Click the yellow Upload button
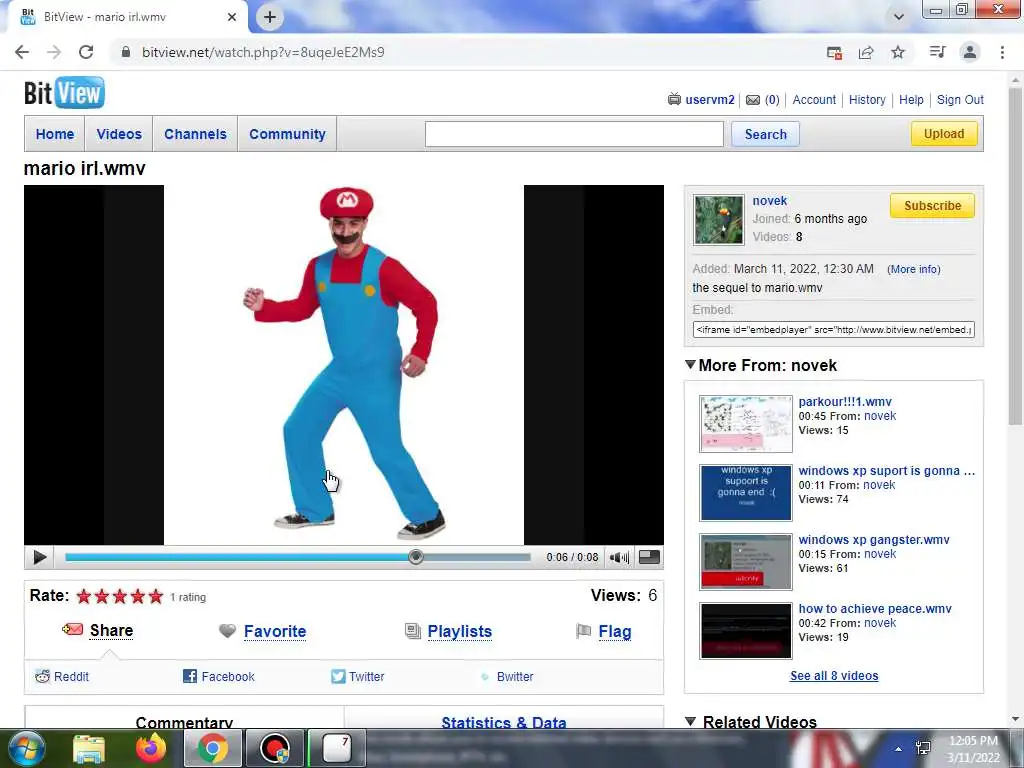 point(944,134)
